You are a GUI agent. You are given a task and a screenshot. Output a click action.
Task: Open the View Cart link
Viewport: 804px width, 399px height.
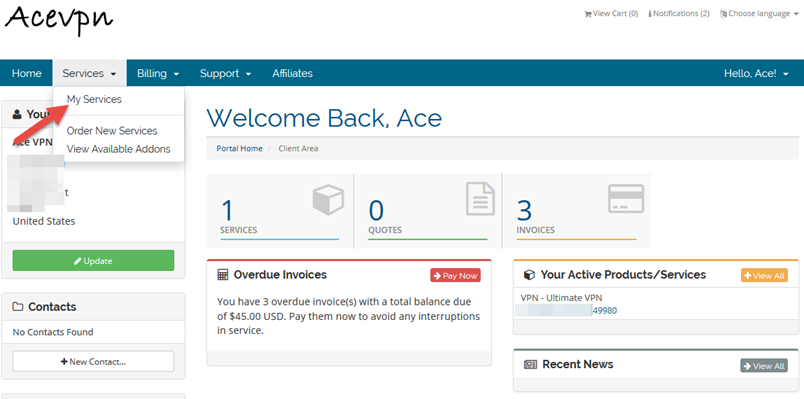click(x=611, y=14)
